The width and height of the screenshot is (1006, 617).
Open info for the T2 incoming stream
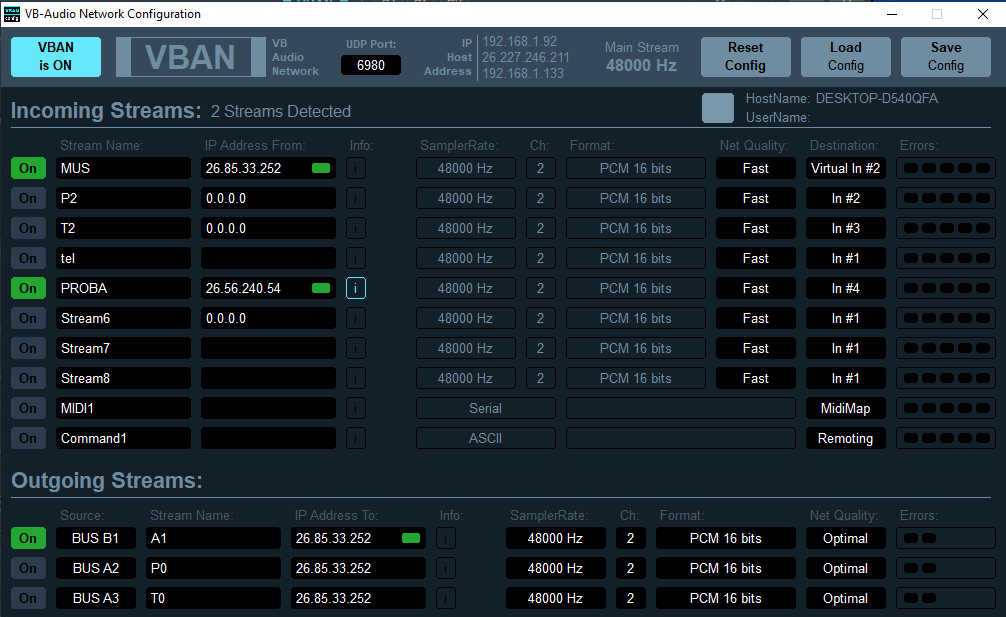355,228
